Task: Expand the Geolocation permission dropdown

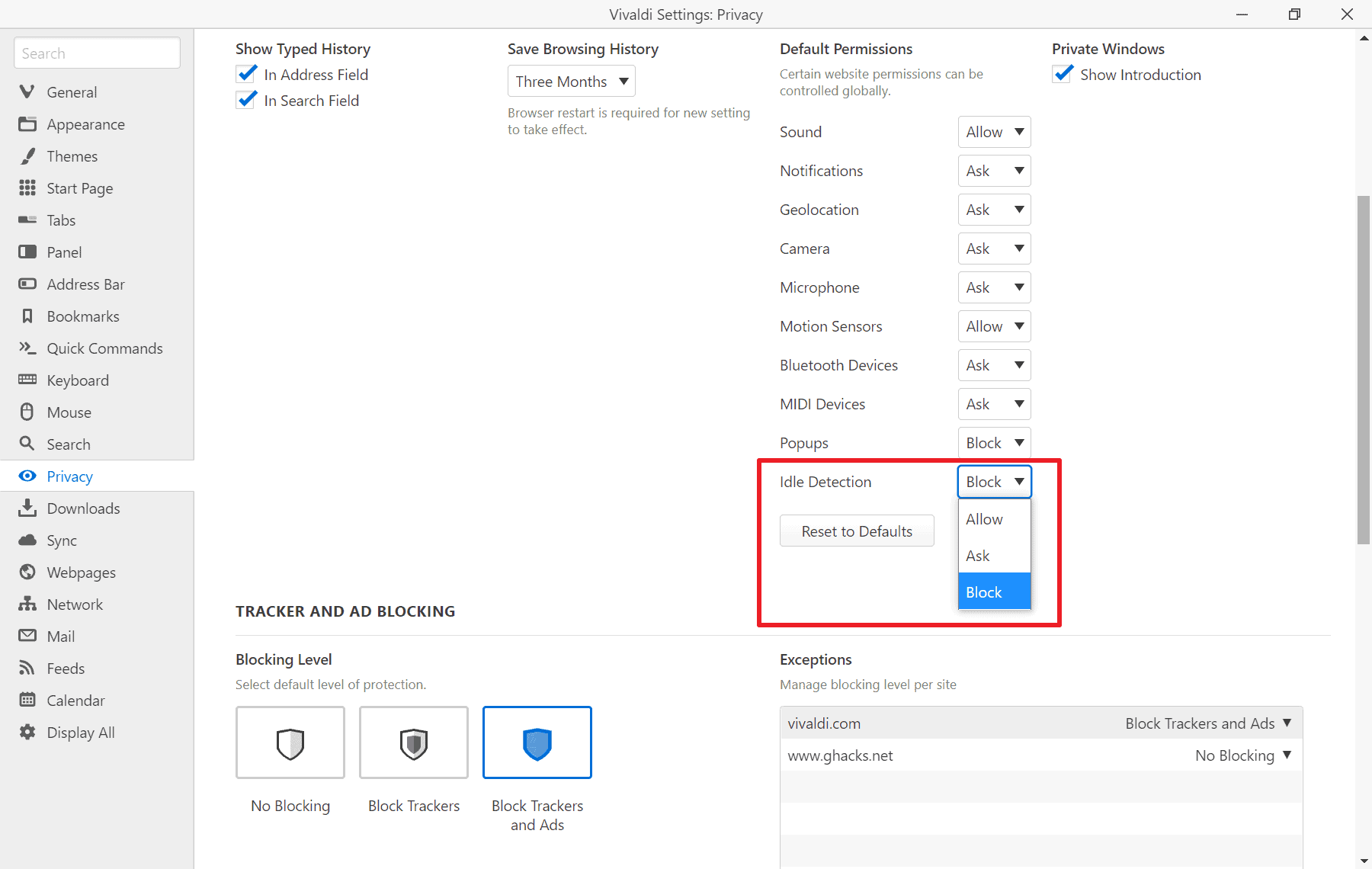Action: point(994,210)
